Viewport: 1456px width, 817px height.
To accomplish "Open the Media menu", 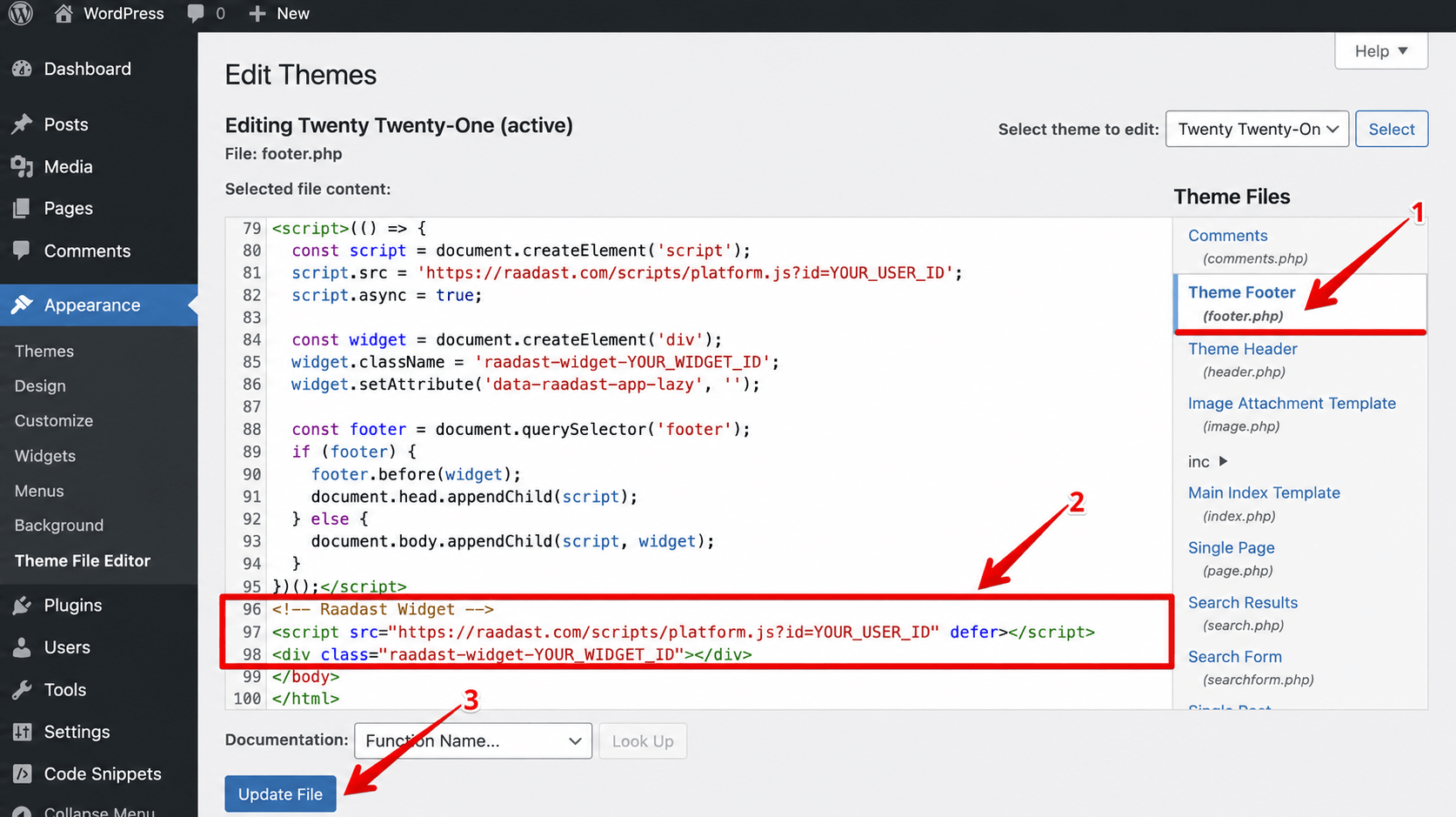I will [x=68, y=166].
